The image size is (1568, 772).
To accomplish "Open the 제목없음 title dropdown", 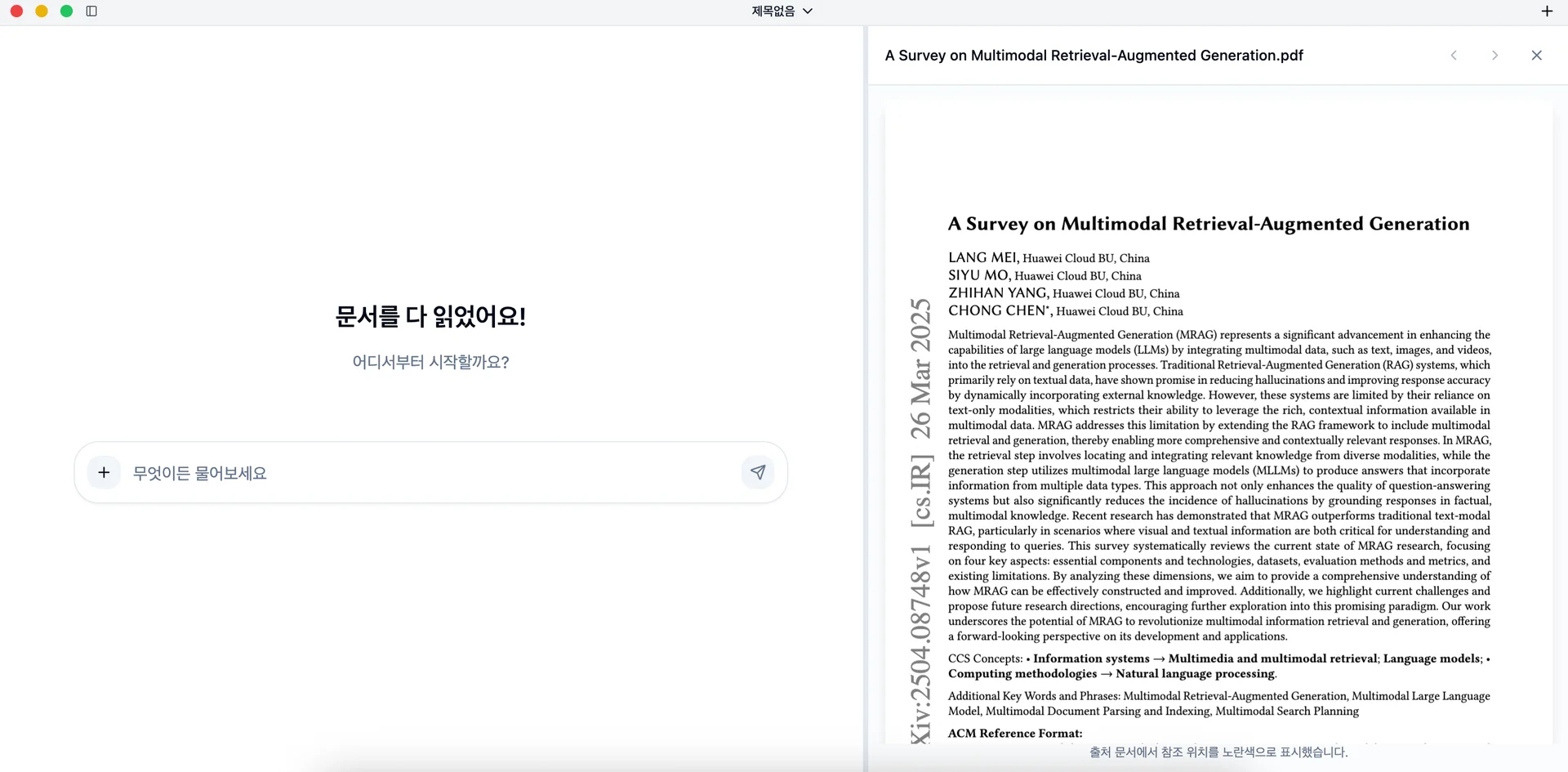I will (x=808, y=11).
